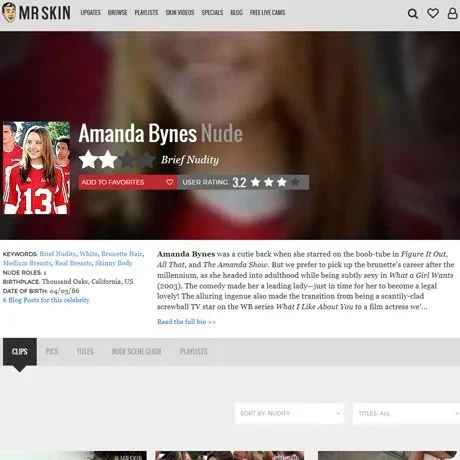Go to Blog in navigation
The width and height of the screenshot is (460, 460).
pyautogui.click(x=236, y=13)
